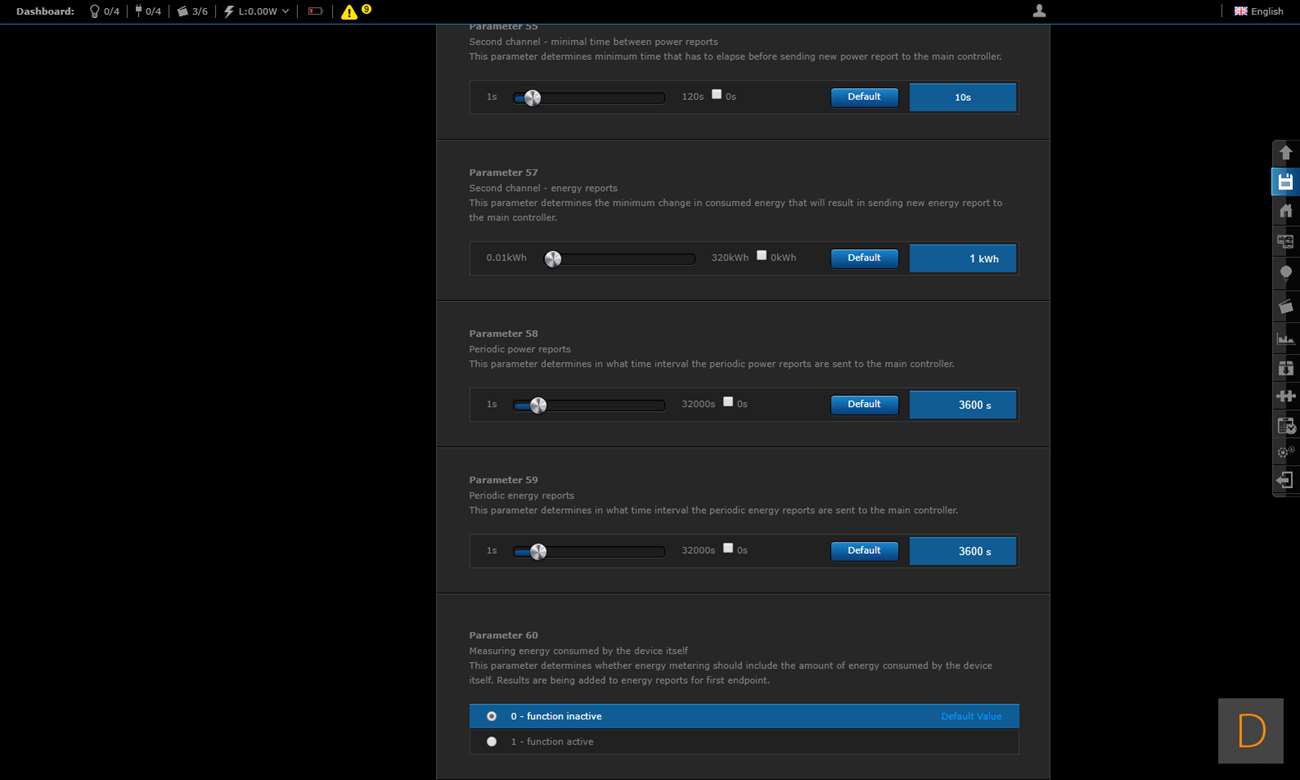1300x780 pixels.
Task: Open the Plugins puzzle icon
Action: (x=1285, y=396)
